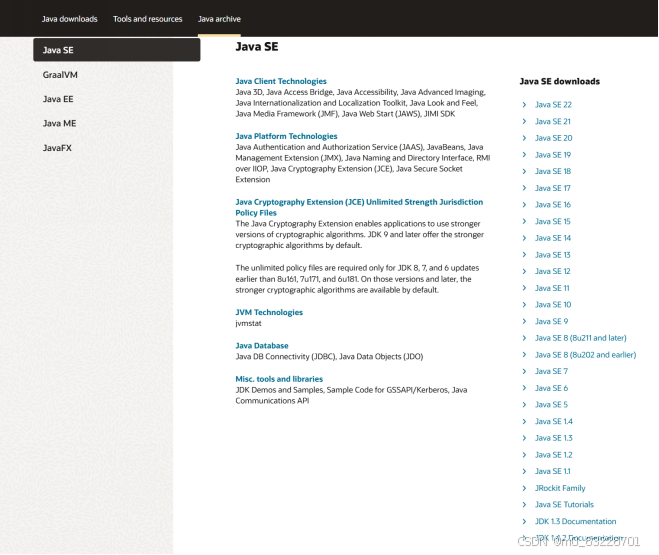Click chevron beside Java SE 1.3
The image size is (659, 555).
[524, 438]
